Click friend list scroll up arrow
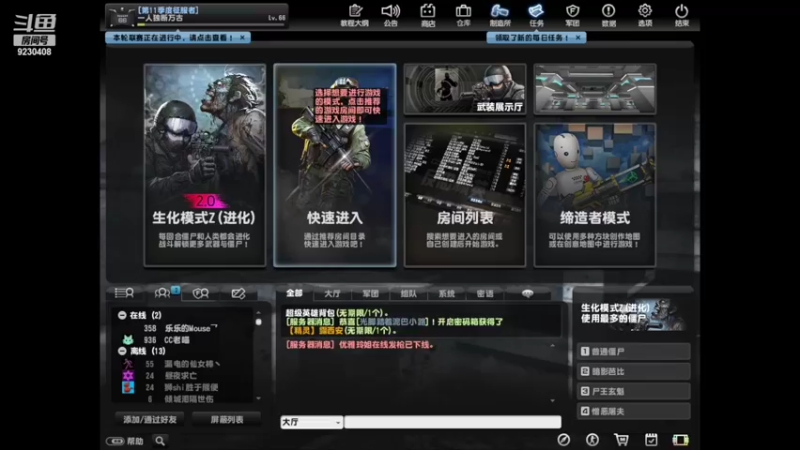The width and height of the screenshot is (800, 450). (258, 313)
